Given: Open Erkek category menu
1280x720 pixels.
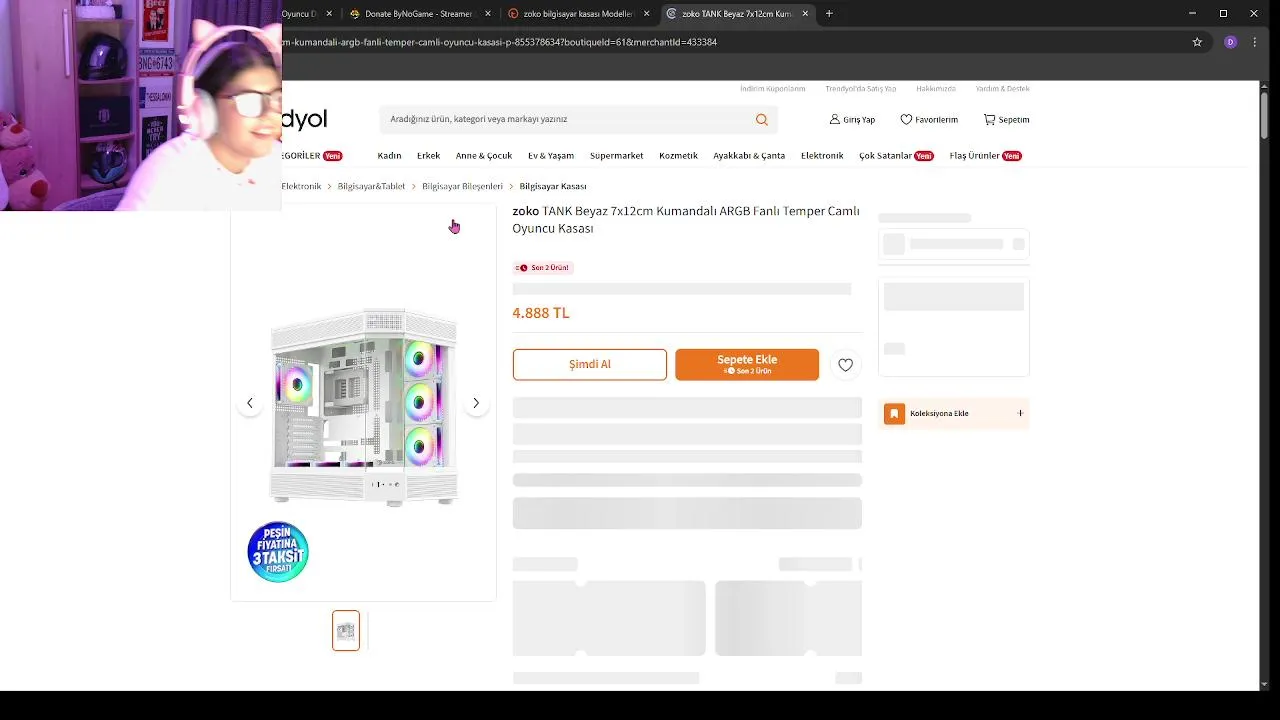Looking at the screenshot, I should [x=428, y=156].
